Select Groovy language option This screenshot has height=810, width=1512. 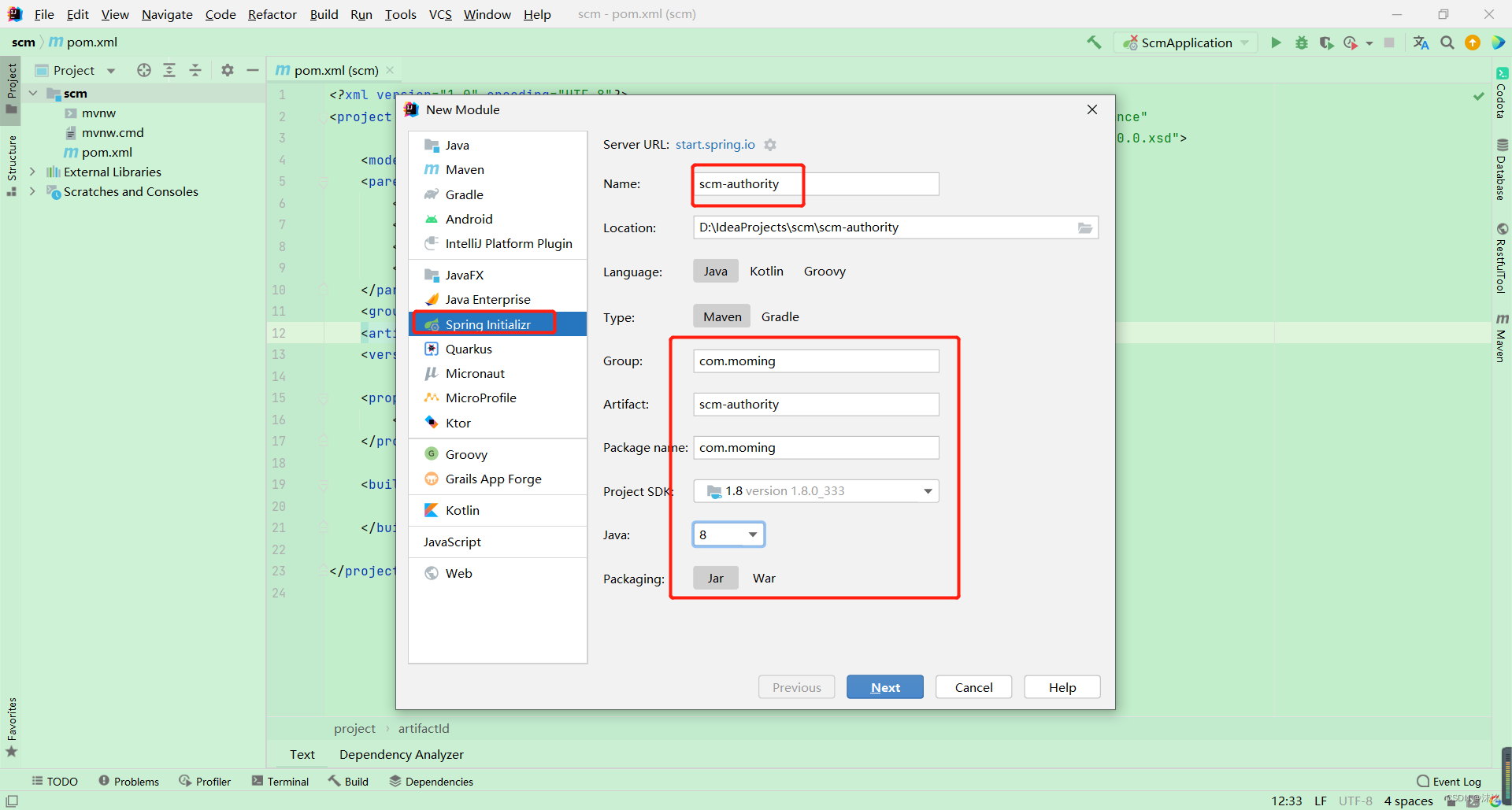(825, 271)
